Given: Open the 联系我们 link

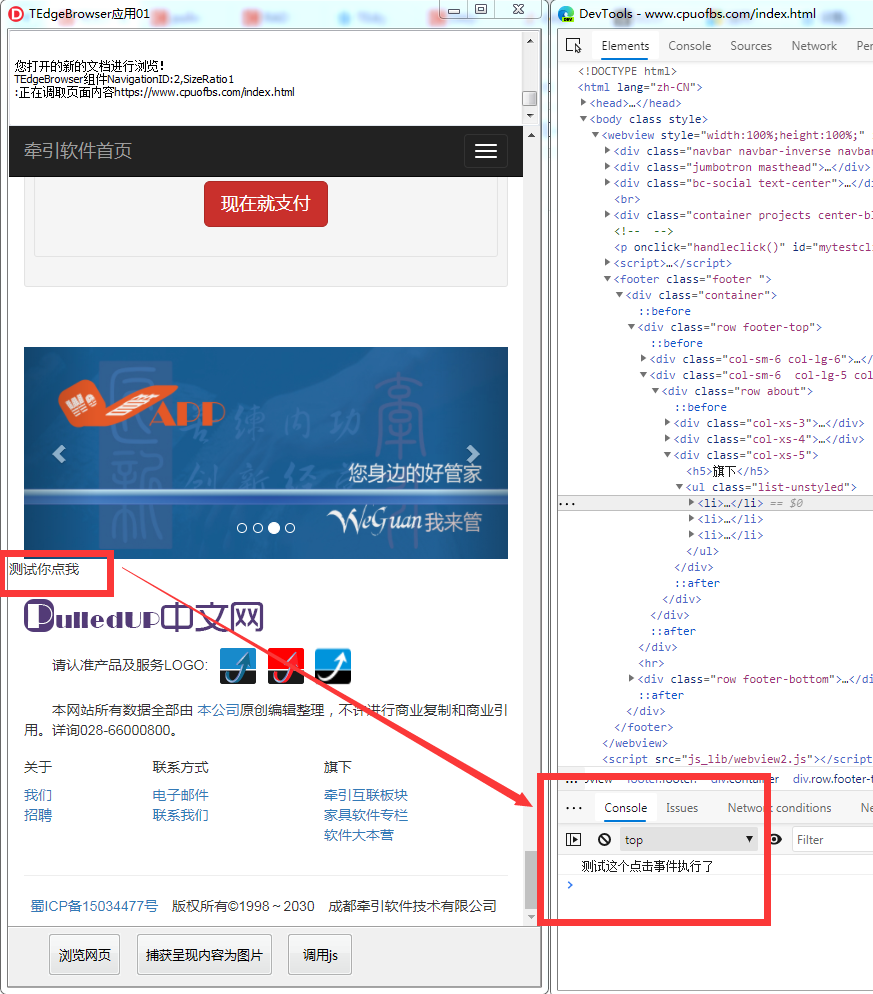Looking at the screenshot, I should 180,815.
